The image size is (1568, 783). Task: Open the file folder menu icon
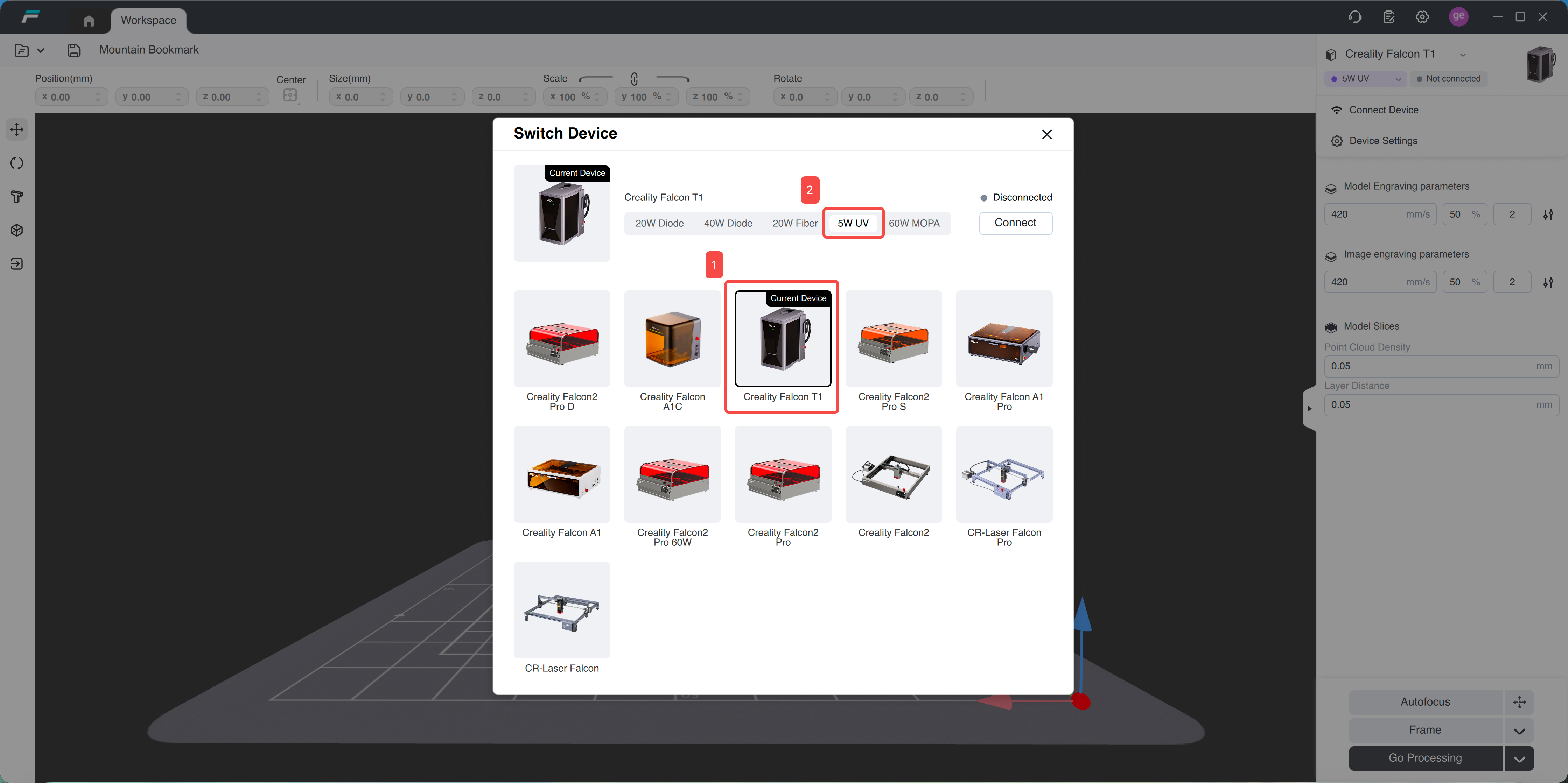pyautogui.click(x=22, y=50)
